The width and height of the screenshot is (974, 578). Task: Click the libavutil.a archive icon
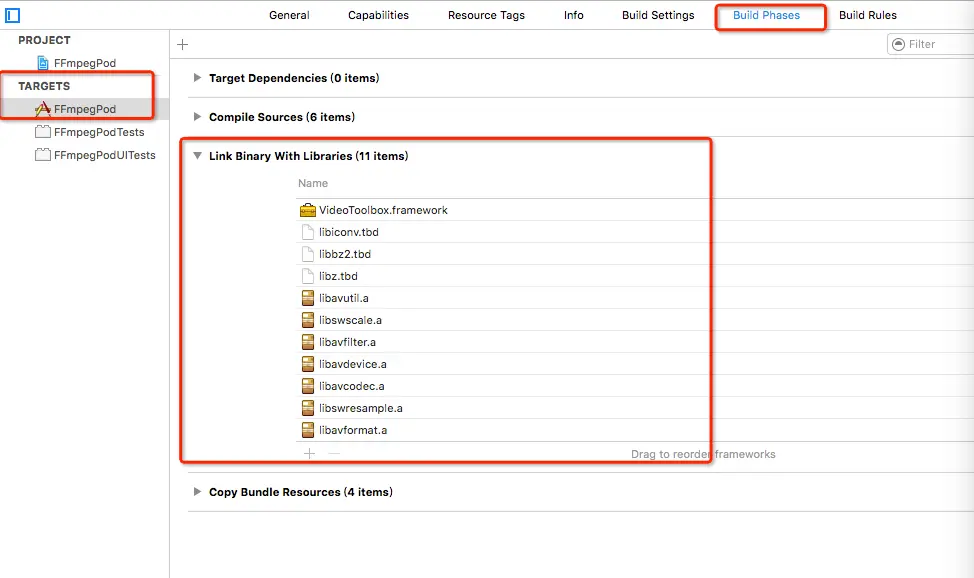pyautogui.click(x=307, y=298)
